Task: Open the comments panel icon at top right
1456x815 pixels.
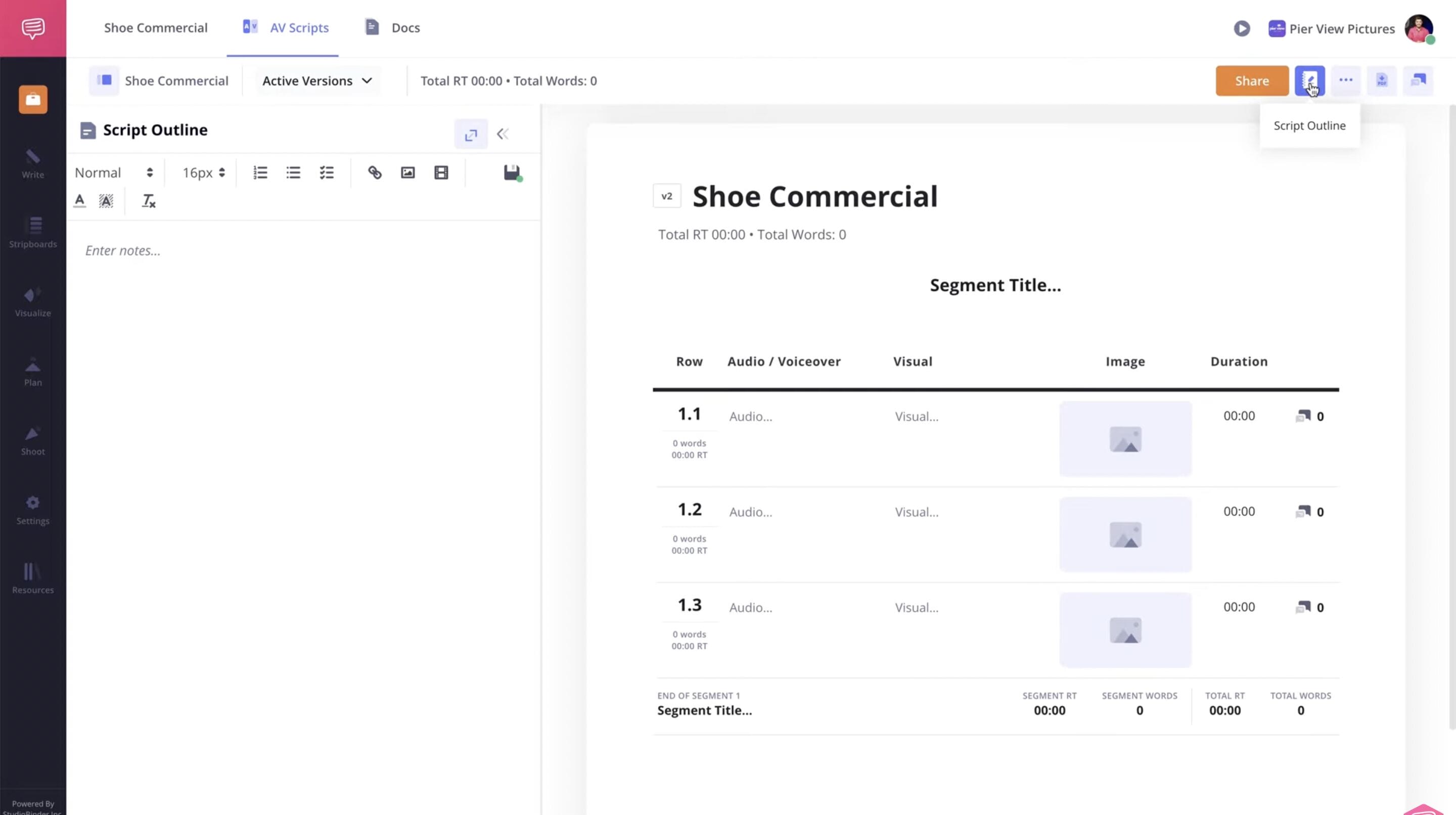Action: click(1418, 81)
